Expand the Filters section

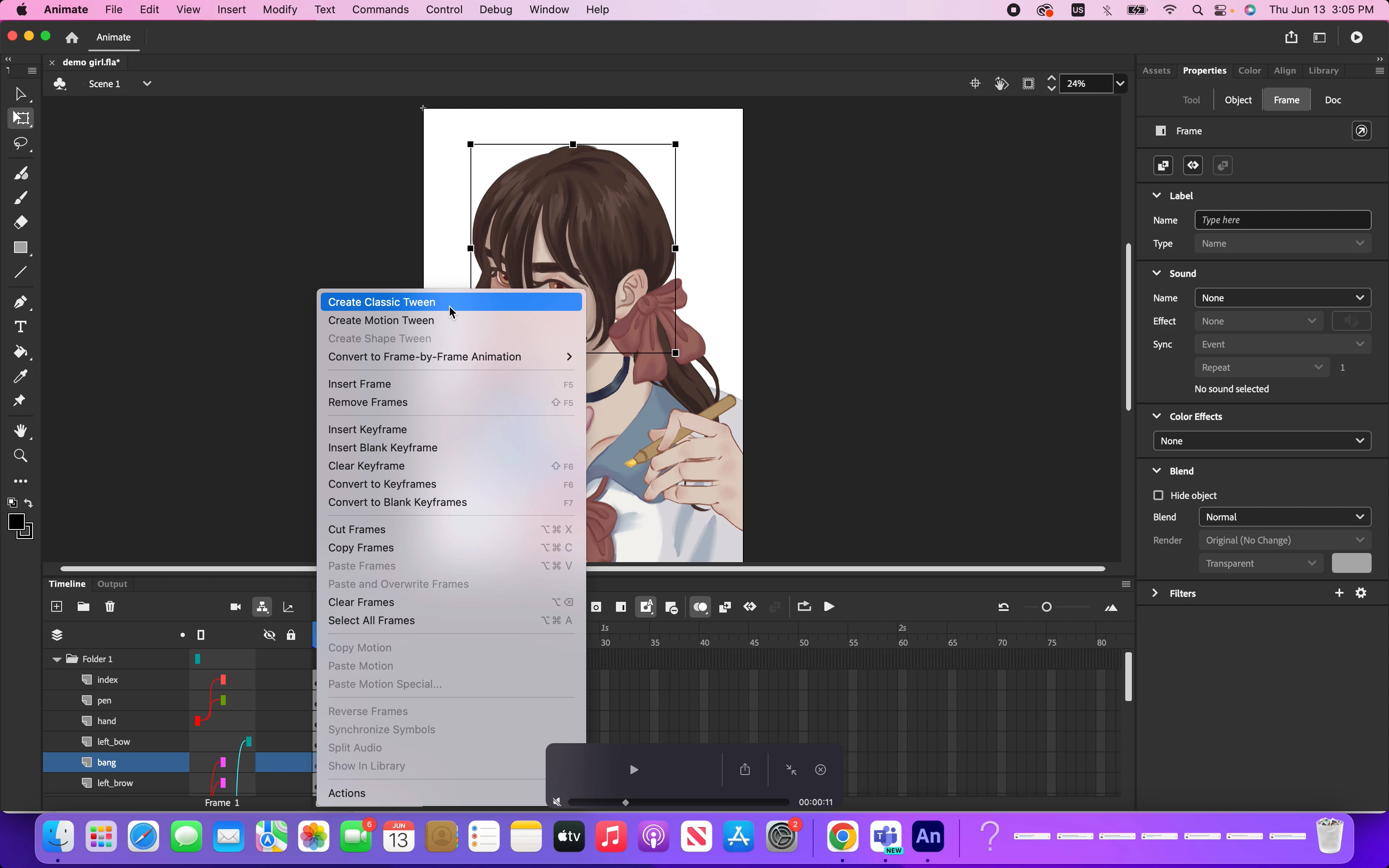coord(1155,593)
